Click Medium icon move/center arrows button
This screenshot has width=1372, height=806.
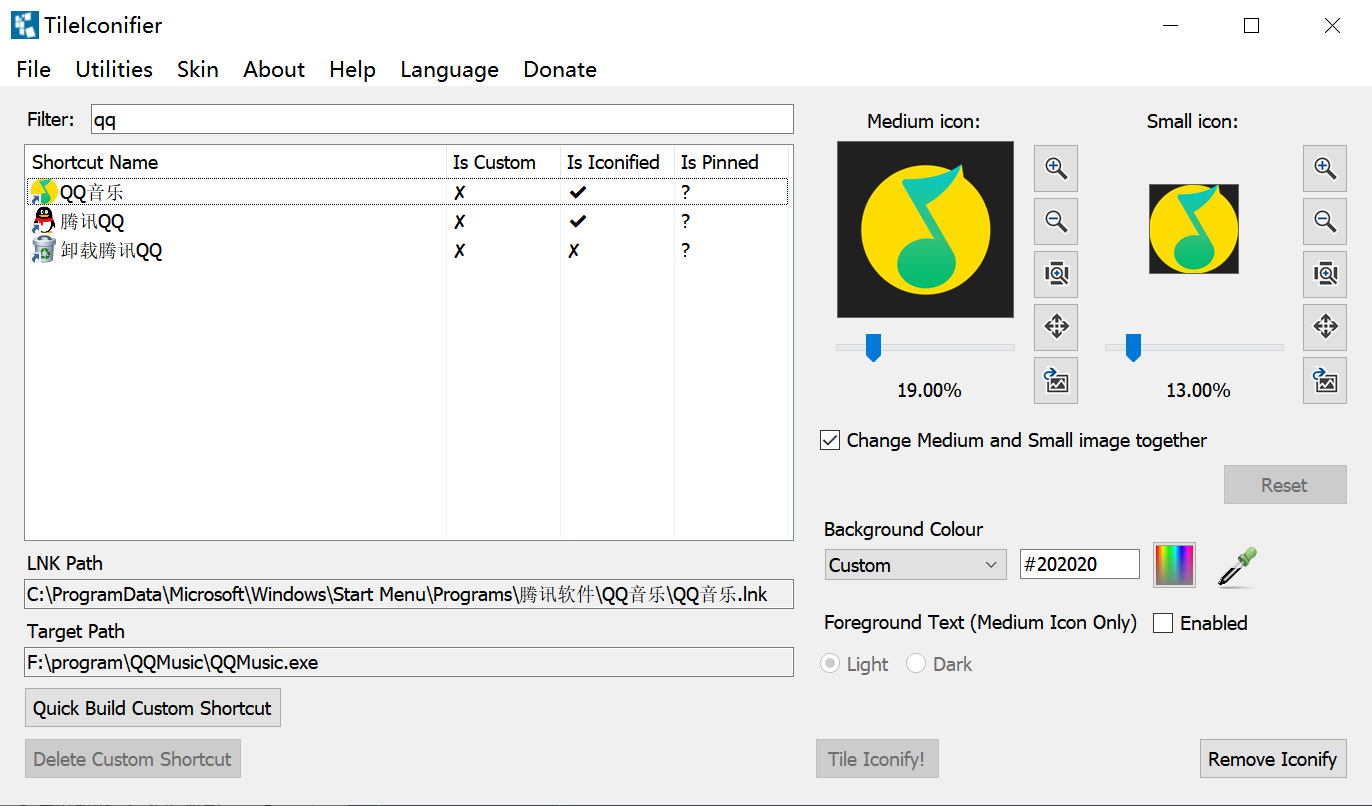[1056, 327]
